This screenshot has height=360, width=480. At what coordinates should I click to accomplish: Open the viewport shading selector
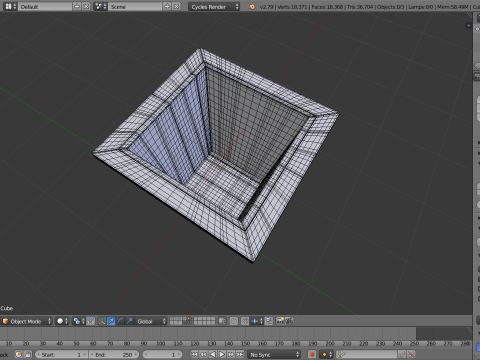tap(62, 321)
